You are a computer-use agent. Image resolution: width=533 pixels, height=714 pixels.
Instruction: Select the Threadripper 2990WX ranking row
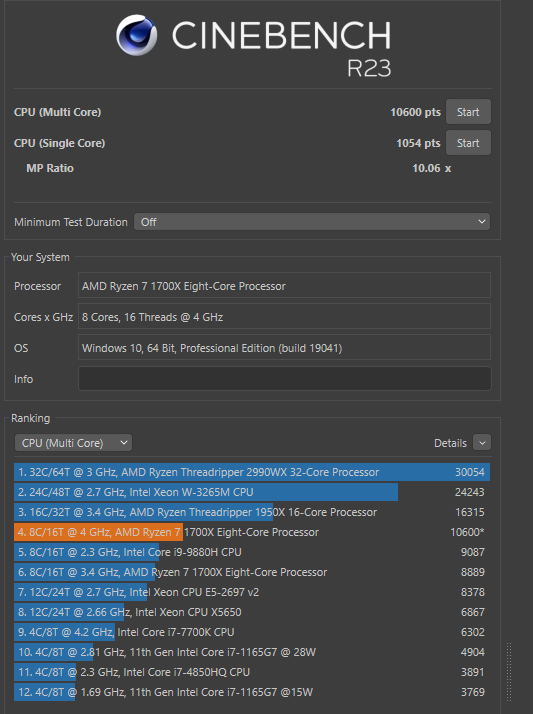pyautogui.click(x=252, y=472)
